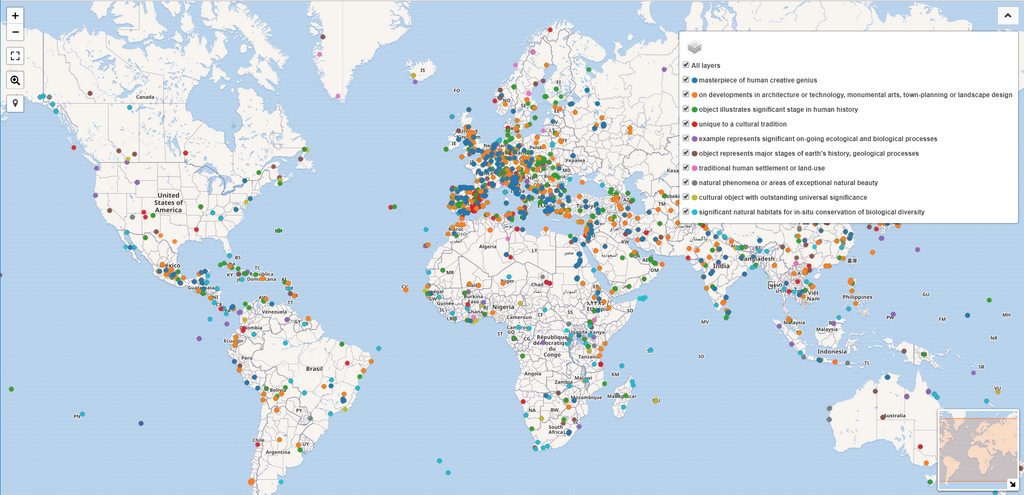This screenshot has height=495, width=1024.
Task: Select the object illustrates significant stage label
Action: tap(778, 109)
